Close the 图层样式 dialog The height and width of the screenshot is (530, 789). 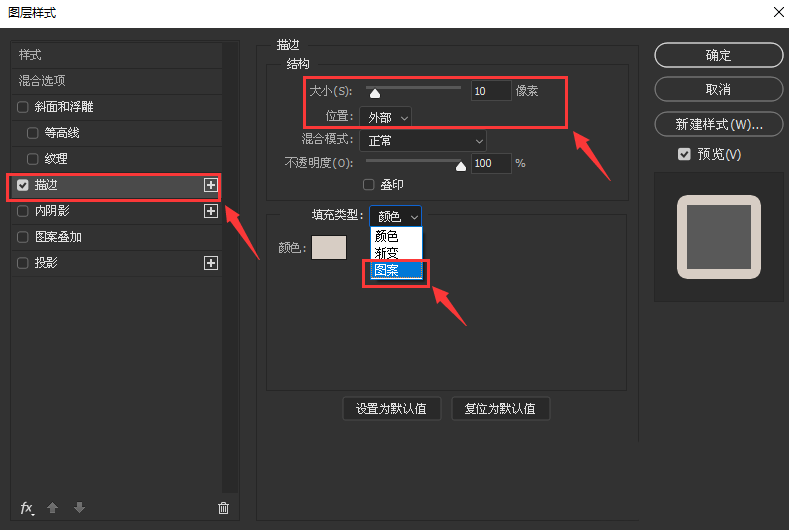click(x=778, y=12)
